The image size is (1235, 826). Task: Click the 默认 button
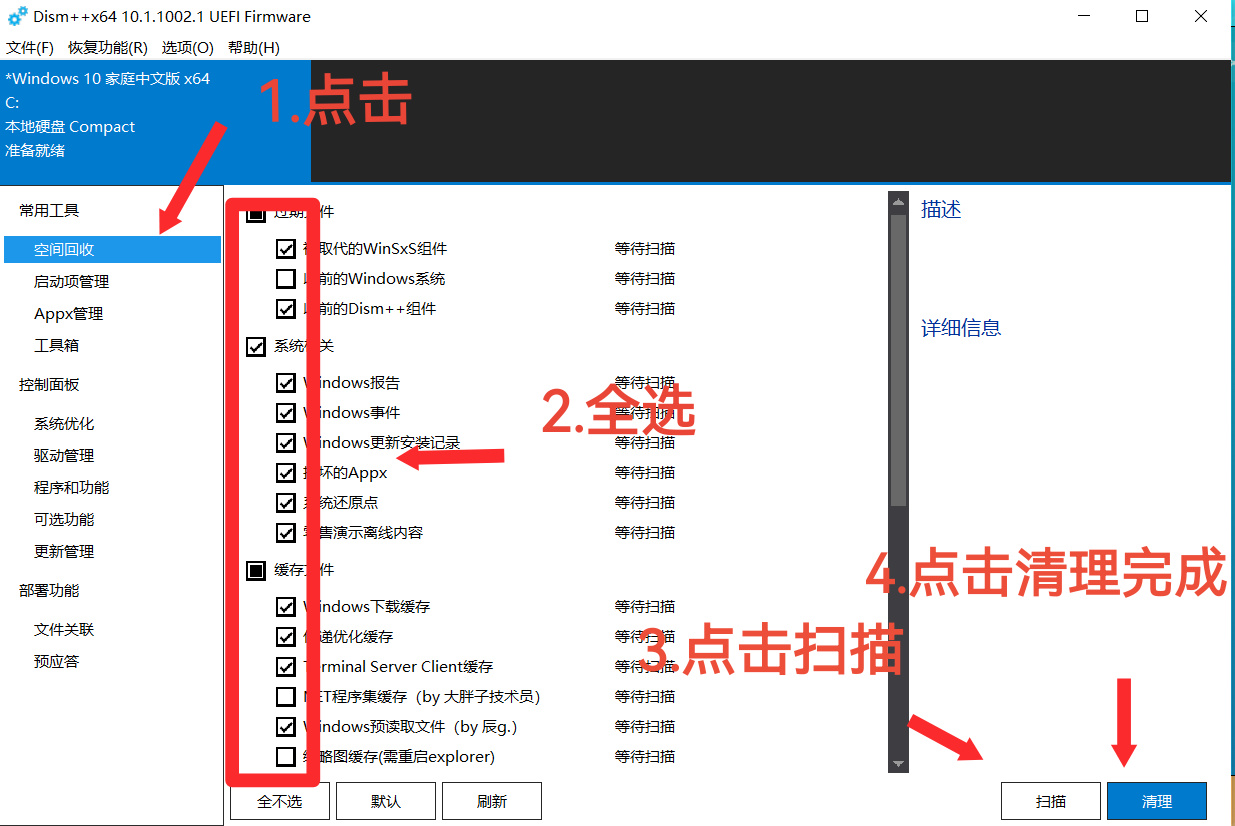(386, 801)
